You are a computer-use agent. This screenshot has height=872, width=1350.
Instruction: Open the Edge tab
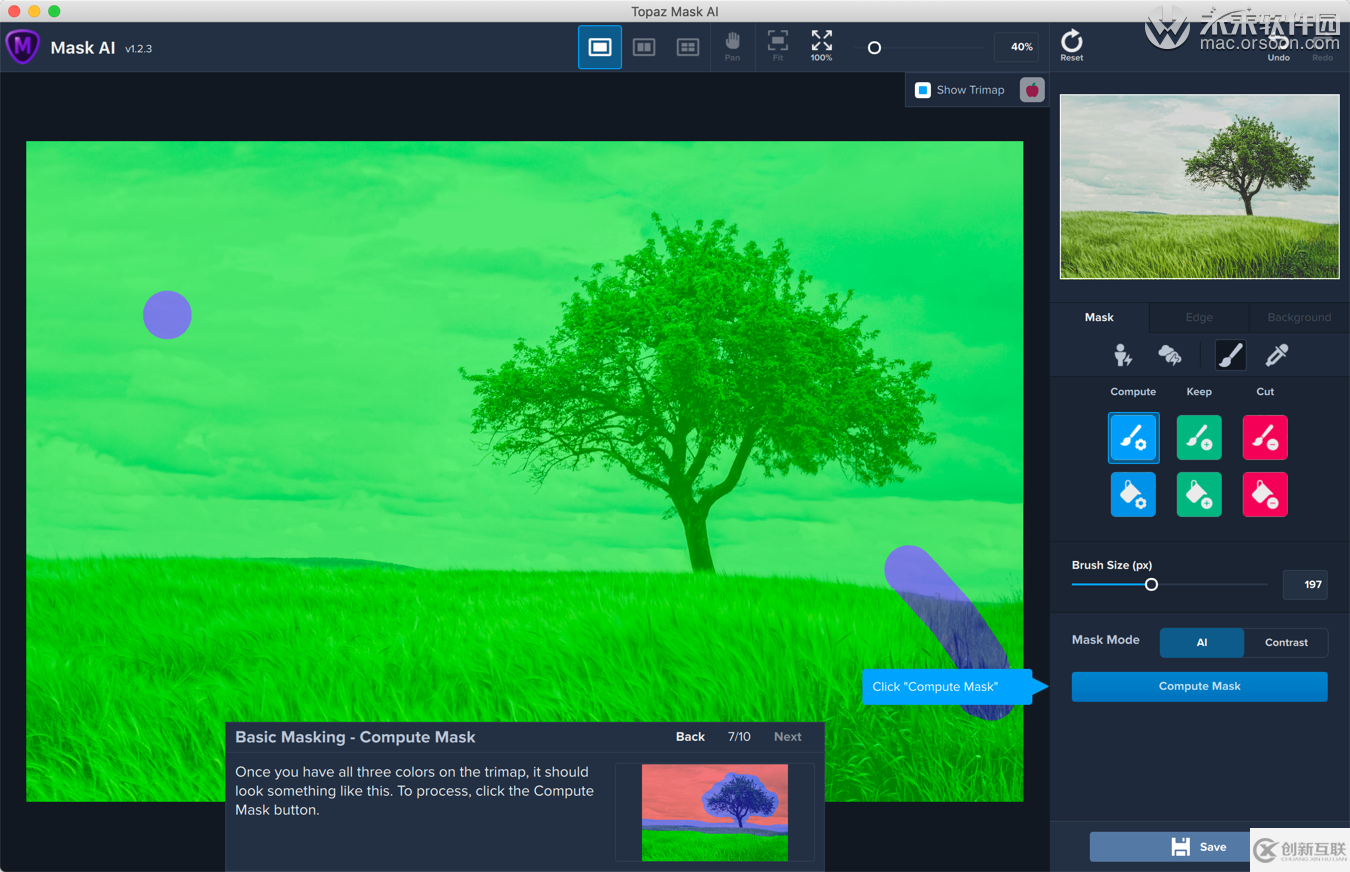coord(1199,317)
